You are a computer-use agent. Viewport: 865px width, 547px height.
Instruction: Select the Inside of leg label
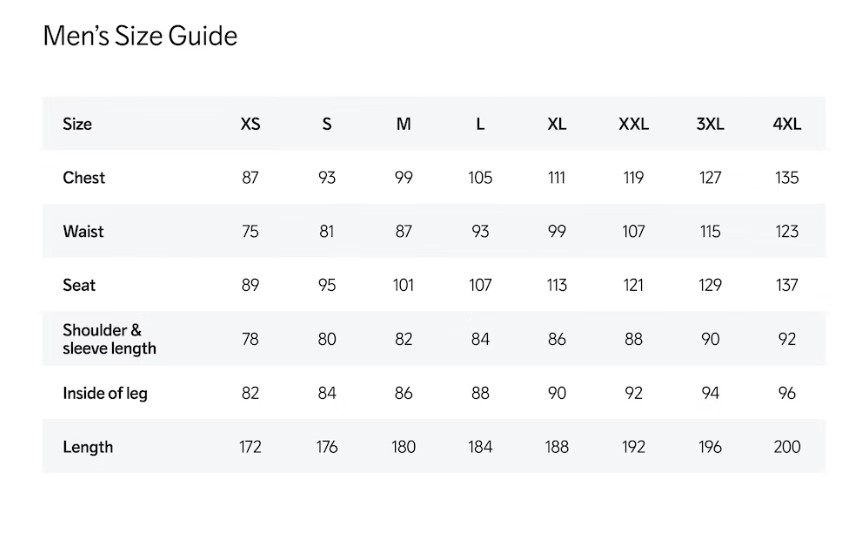pos(105,393)
